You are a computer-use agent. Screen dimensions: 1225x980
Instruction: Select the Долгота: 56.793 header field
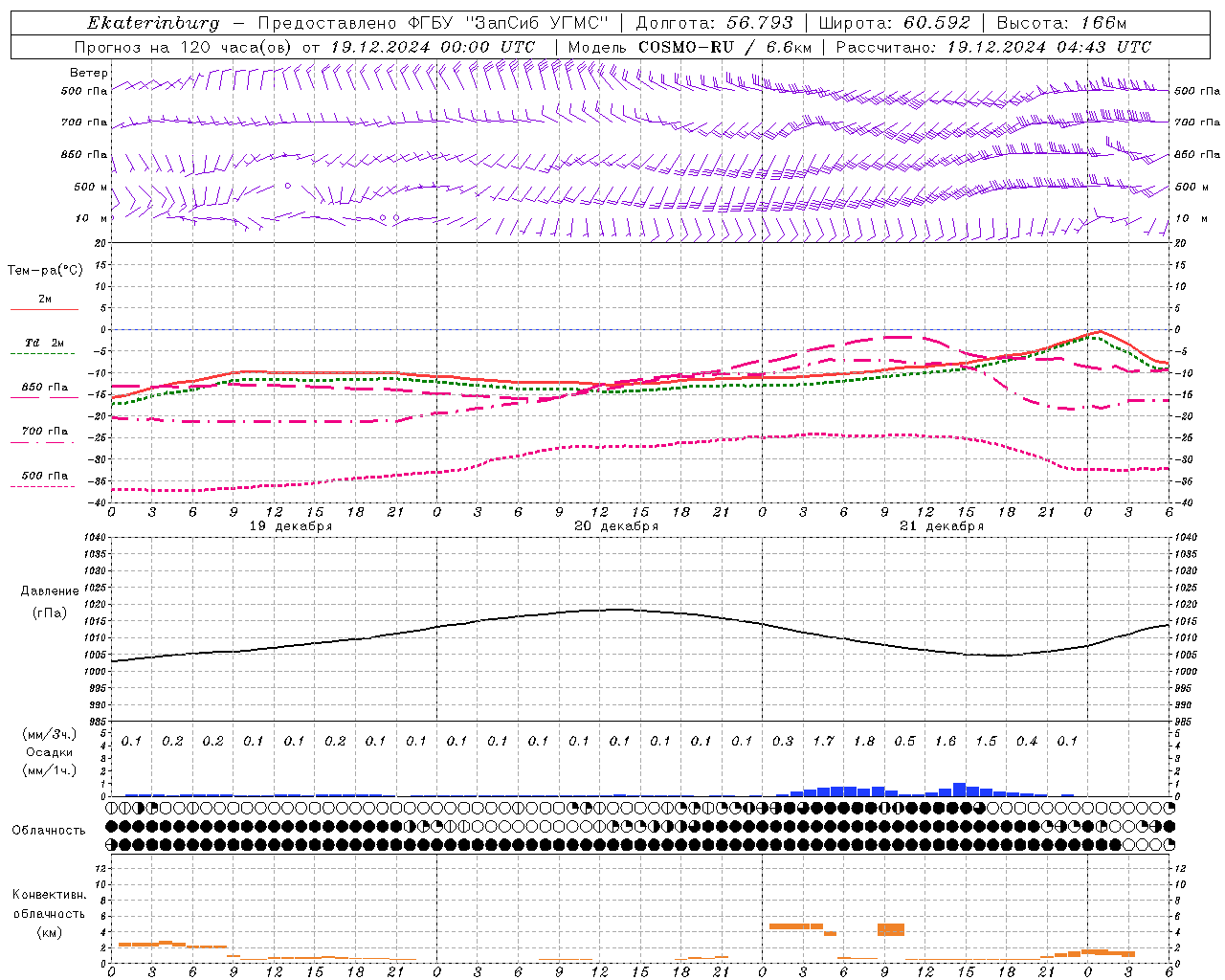click(714, 23)
